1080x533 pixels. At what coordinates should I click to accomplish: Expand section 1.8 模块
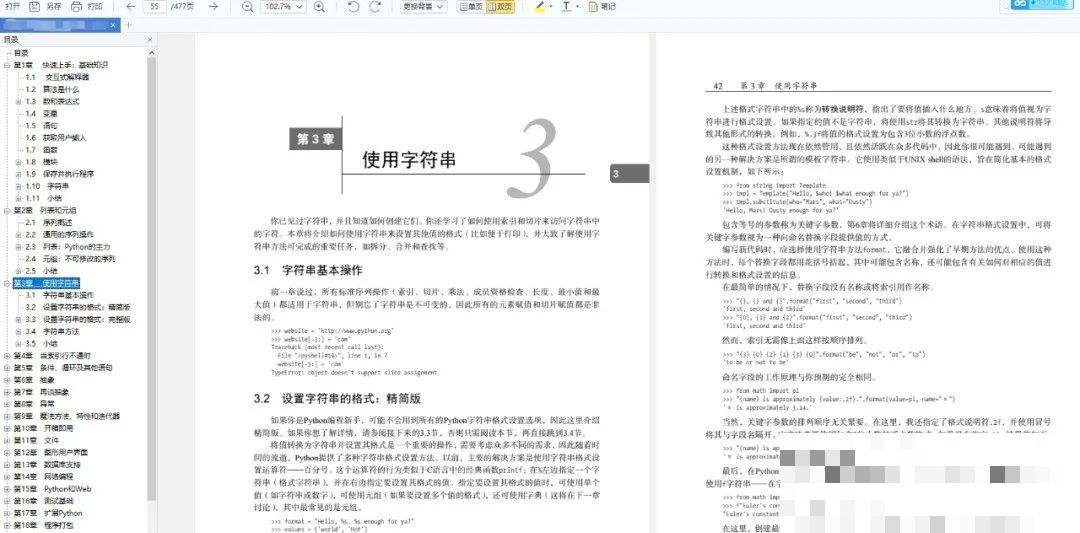point(19,162)
